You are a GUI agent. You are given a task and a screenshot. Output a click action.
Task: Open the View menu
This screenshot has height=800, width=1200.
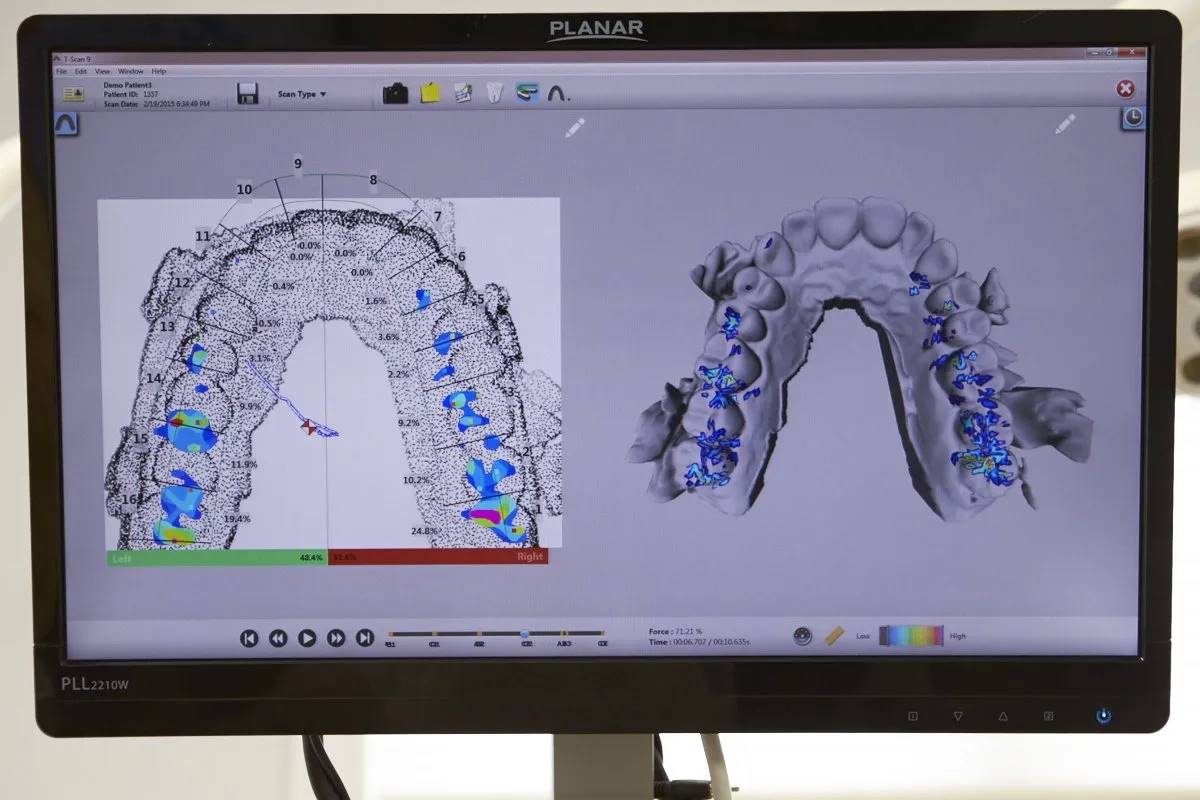(x=102, y=72)
